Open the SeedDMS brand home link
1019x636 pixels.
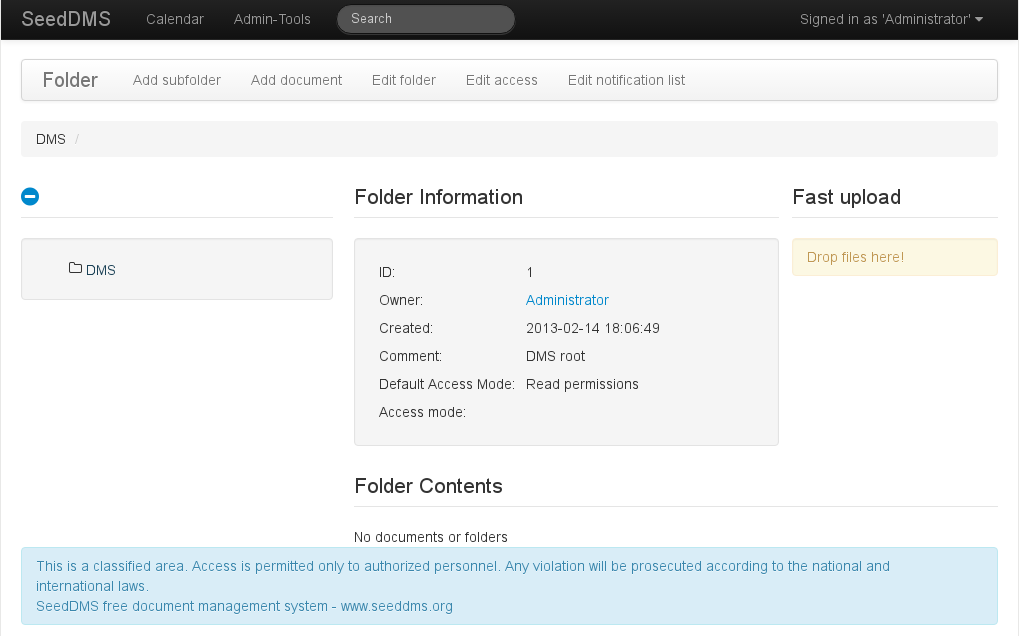tap(66, 19)
